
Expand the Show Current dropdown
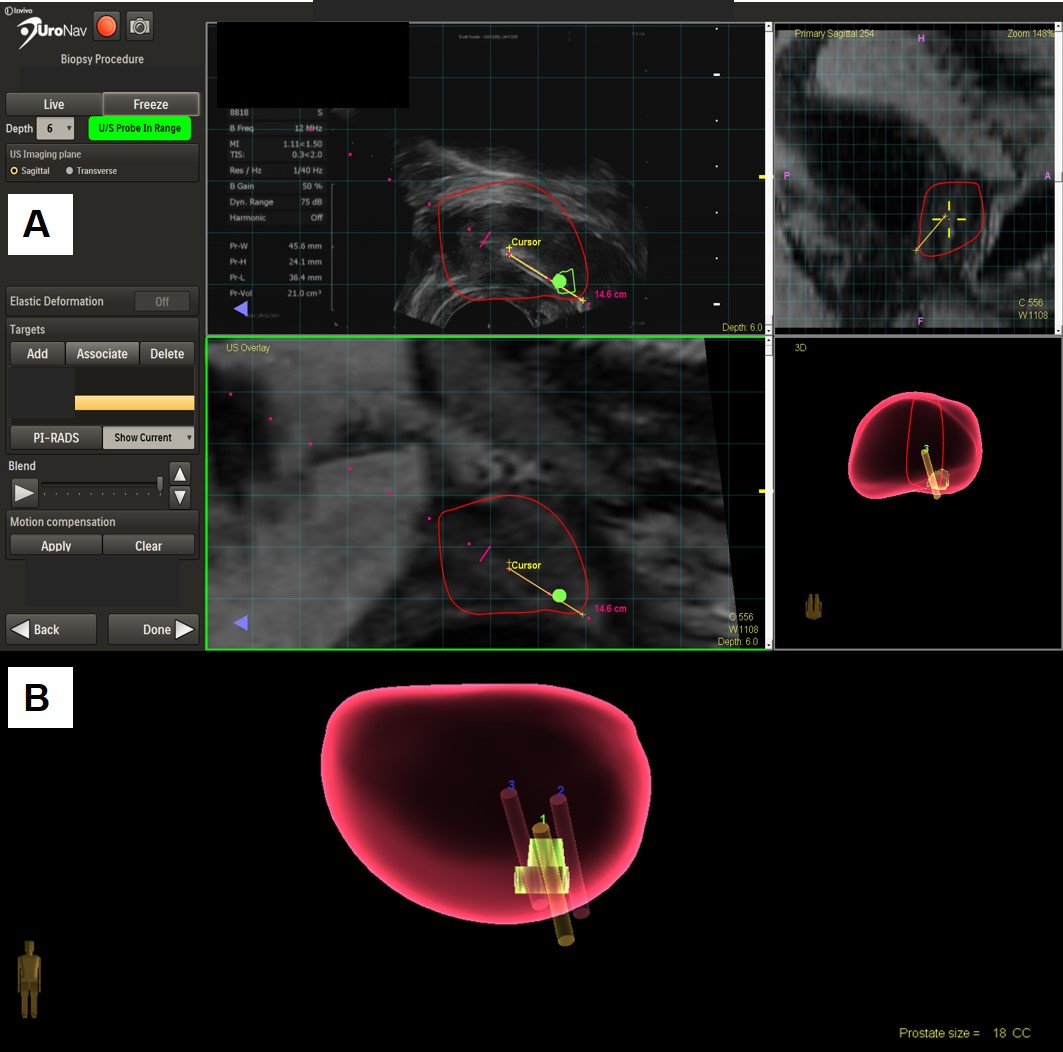(149, 438)
